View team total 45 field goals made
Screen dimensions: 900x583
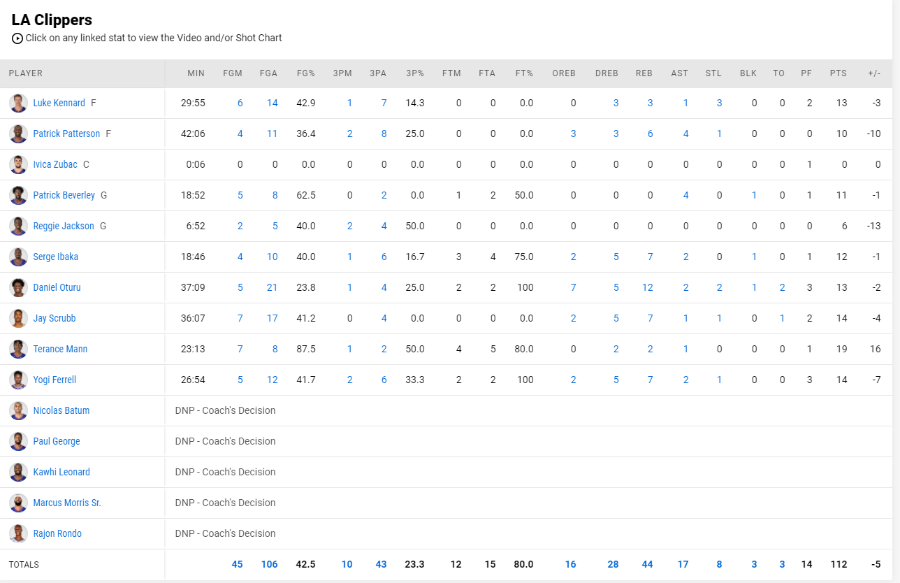click(x=237, y=565)
